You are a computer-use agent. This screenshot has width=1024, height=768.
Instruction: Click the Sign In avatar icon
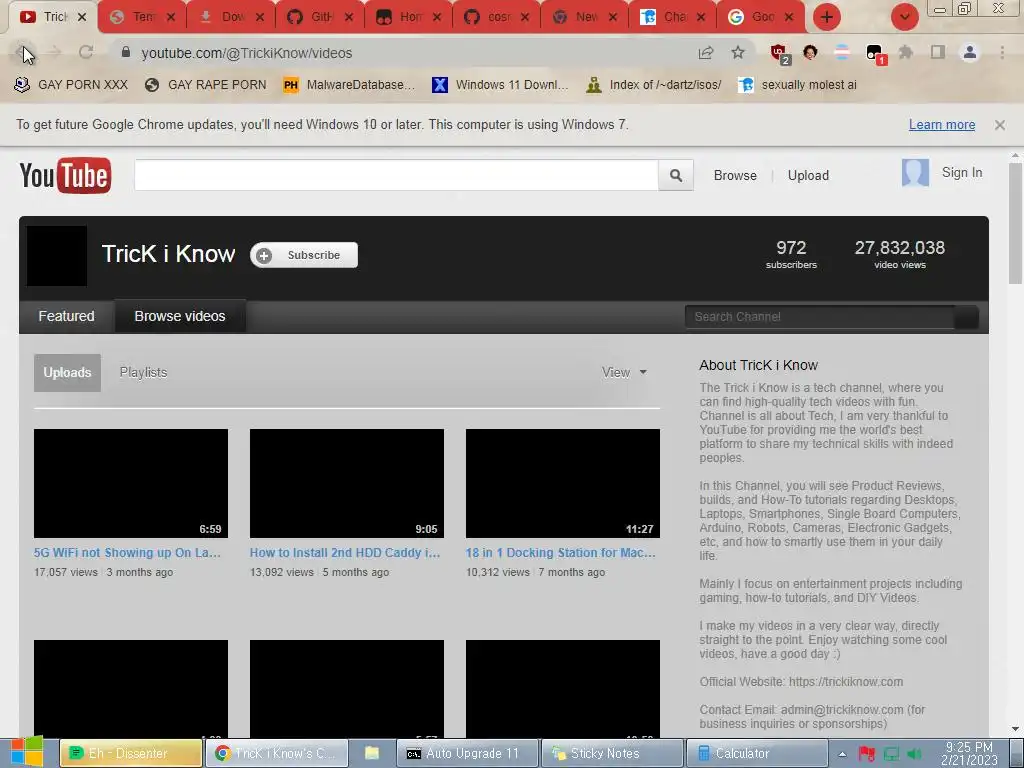tap(915, 173)
